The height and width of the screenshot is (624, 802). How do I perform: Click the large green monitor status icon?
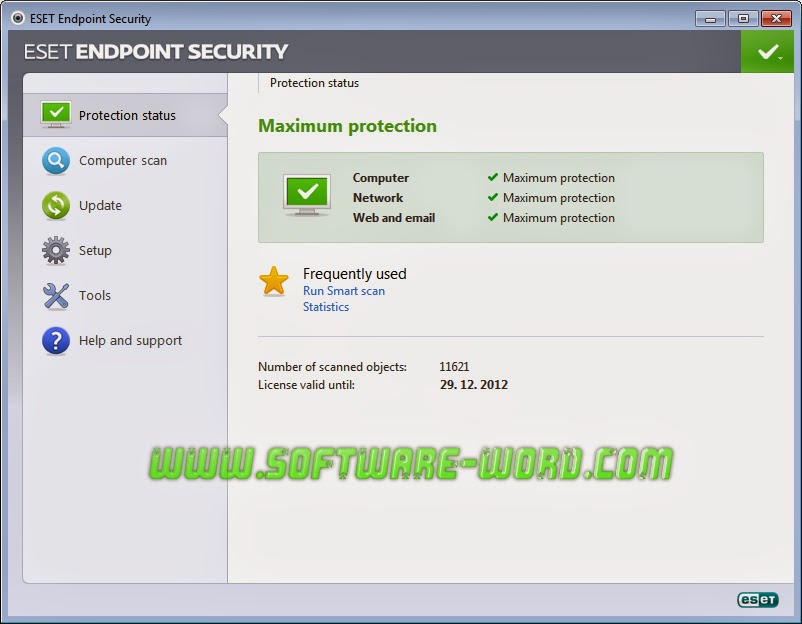tap(307, 195)
